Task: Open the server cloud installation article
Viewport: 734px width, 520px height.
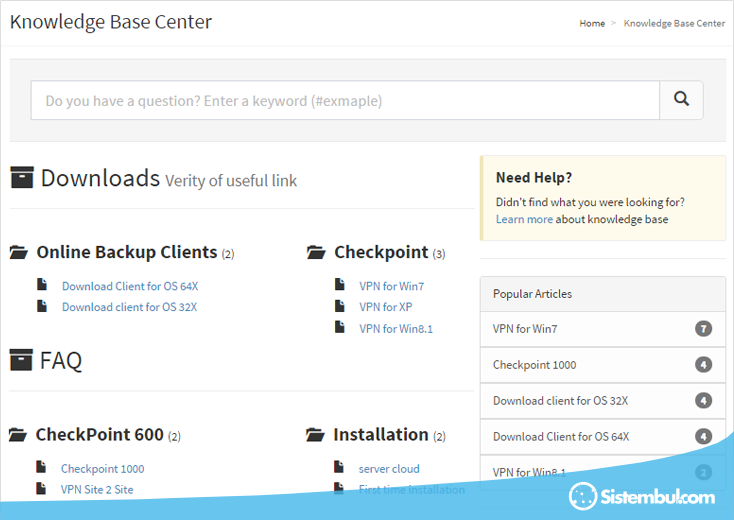Action: [x=389, y=468]
